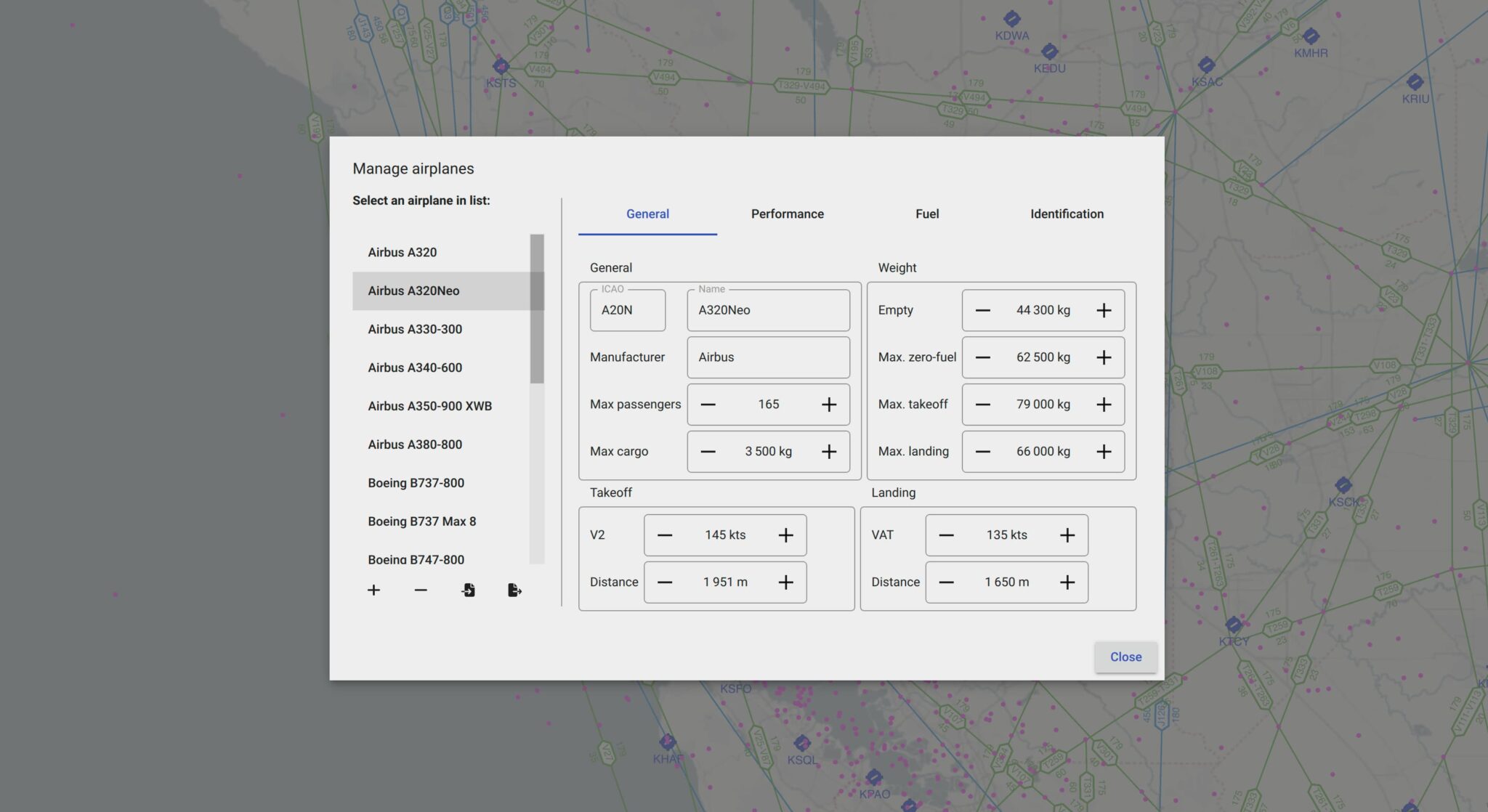1488x812 pixels.
Task: Decrease Max takeoff weight with minus stepper
Action: 983,404
